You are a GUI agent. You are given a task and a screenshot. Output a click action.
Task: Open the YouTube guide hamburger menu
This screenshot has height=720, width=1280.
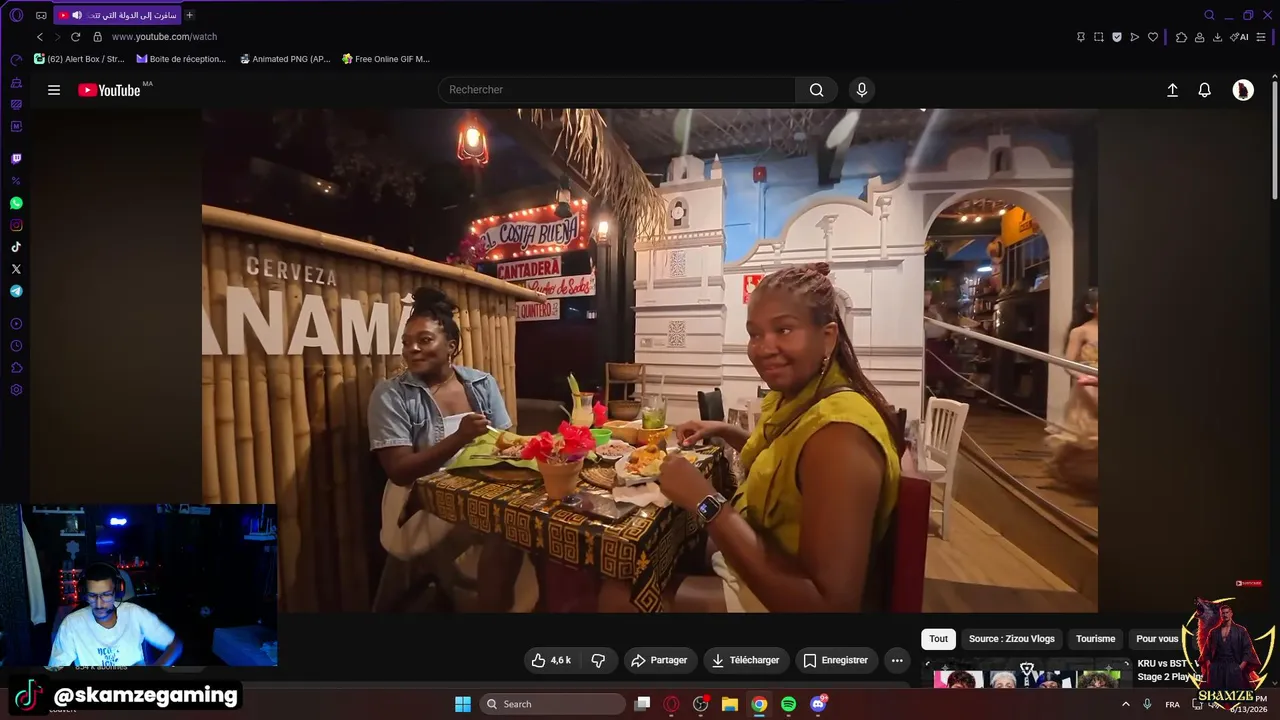(54, 90)
